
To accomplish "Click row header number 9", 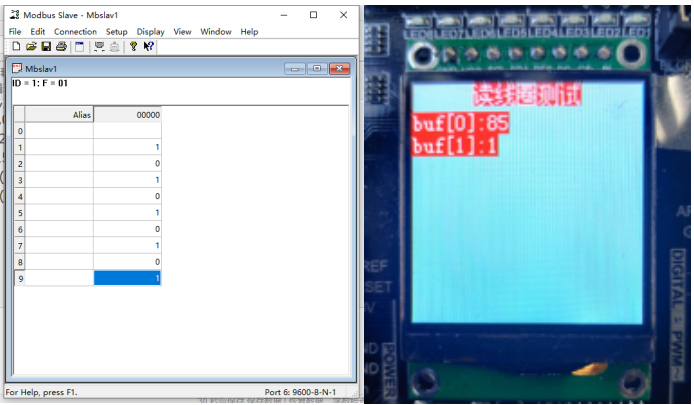I will tap(20, 278).
